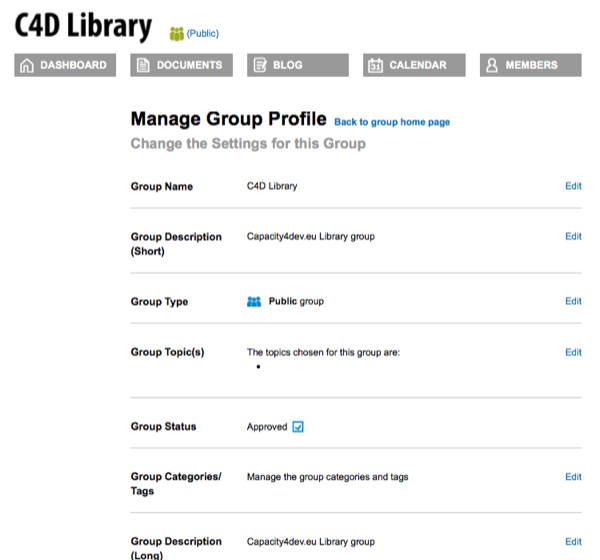This screenshot has height=560, width=600.
Task: Click the 'Group Status' label
Action: (x=163, y=426)
